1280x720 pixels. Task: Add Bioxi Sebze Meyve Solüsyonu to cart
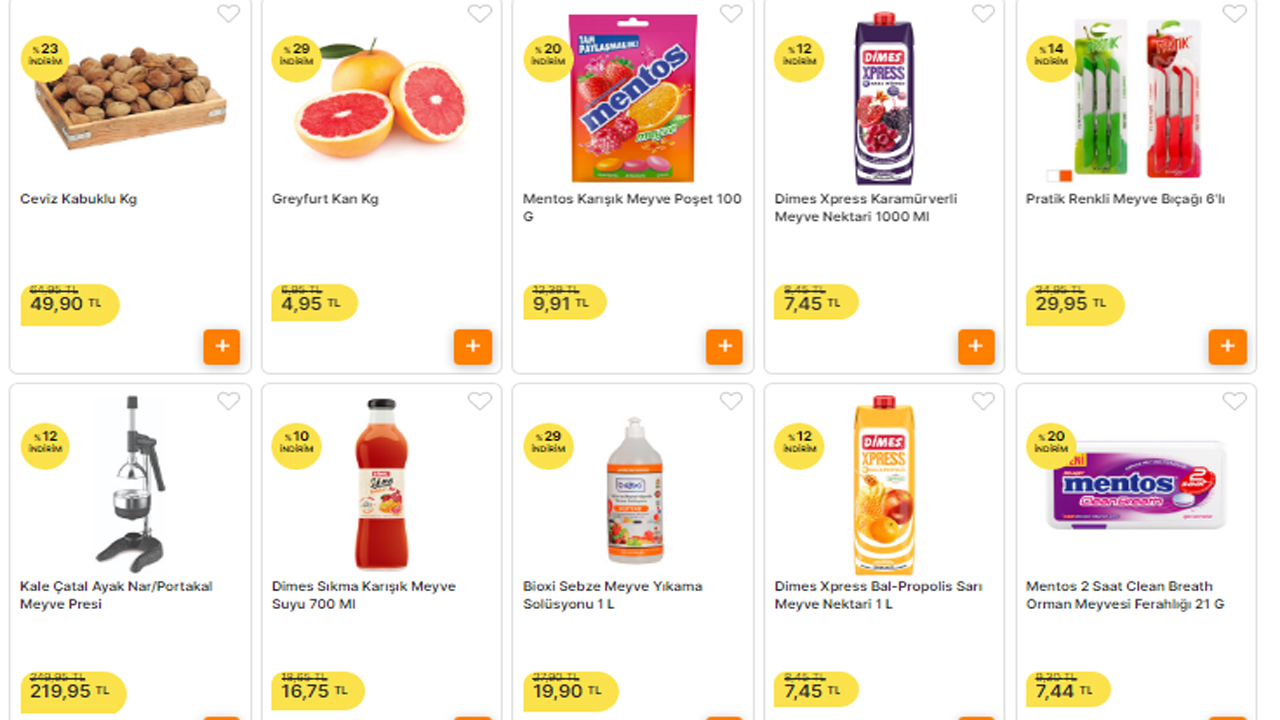[x=725, y=717]
